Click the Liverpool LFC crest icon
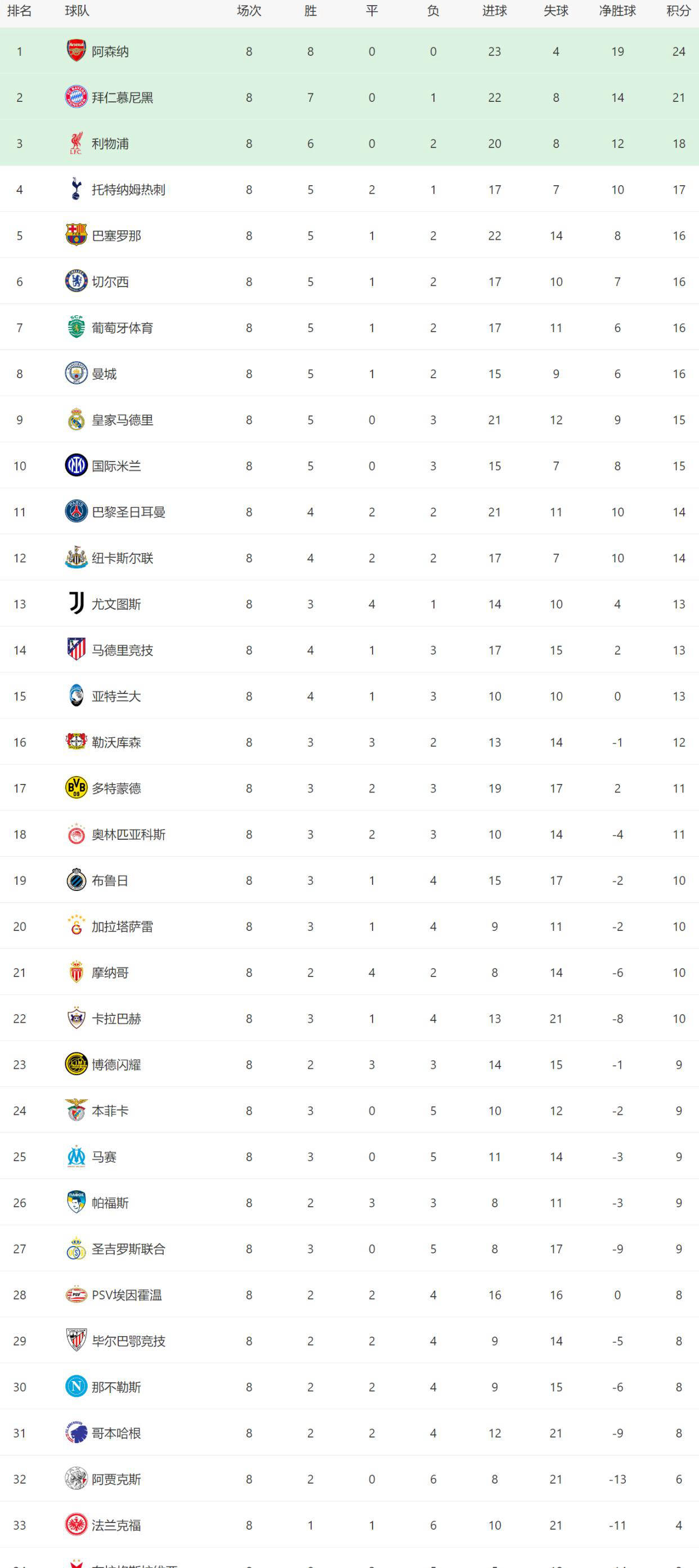 click(x=76, y=144)
